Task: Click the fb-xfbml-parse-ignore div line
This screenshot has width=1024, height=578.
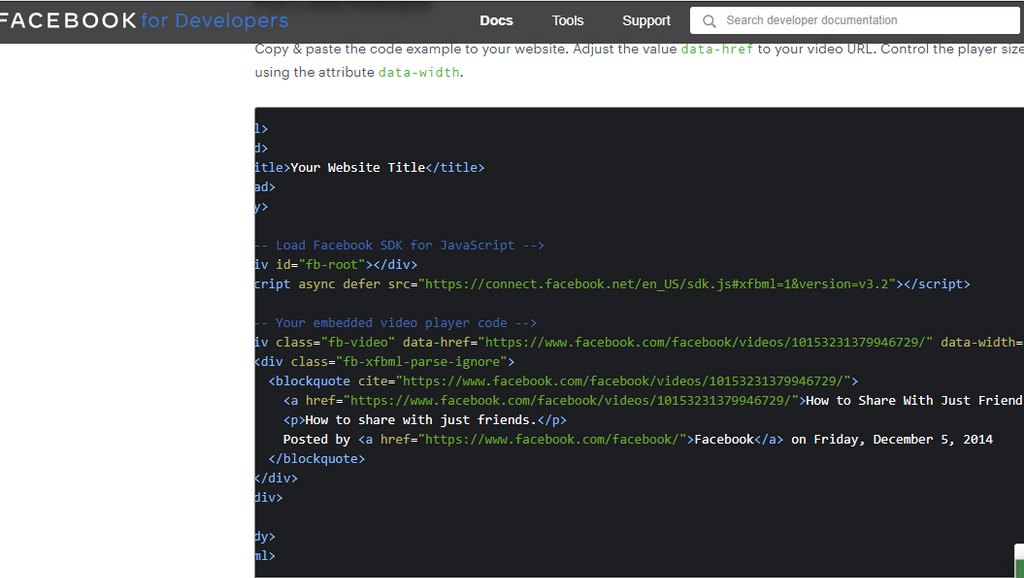Action: [x=385, y=362]
